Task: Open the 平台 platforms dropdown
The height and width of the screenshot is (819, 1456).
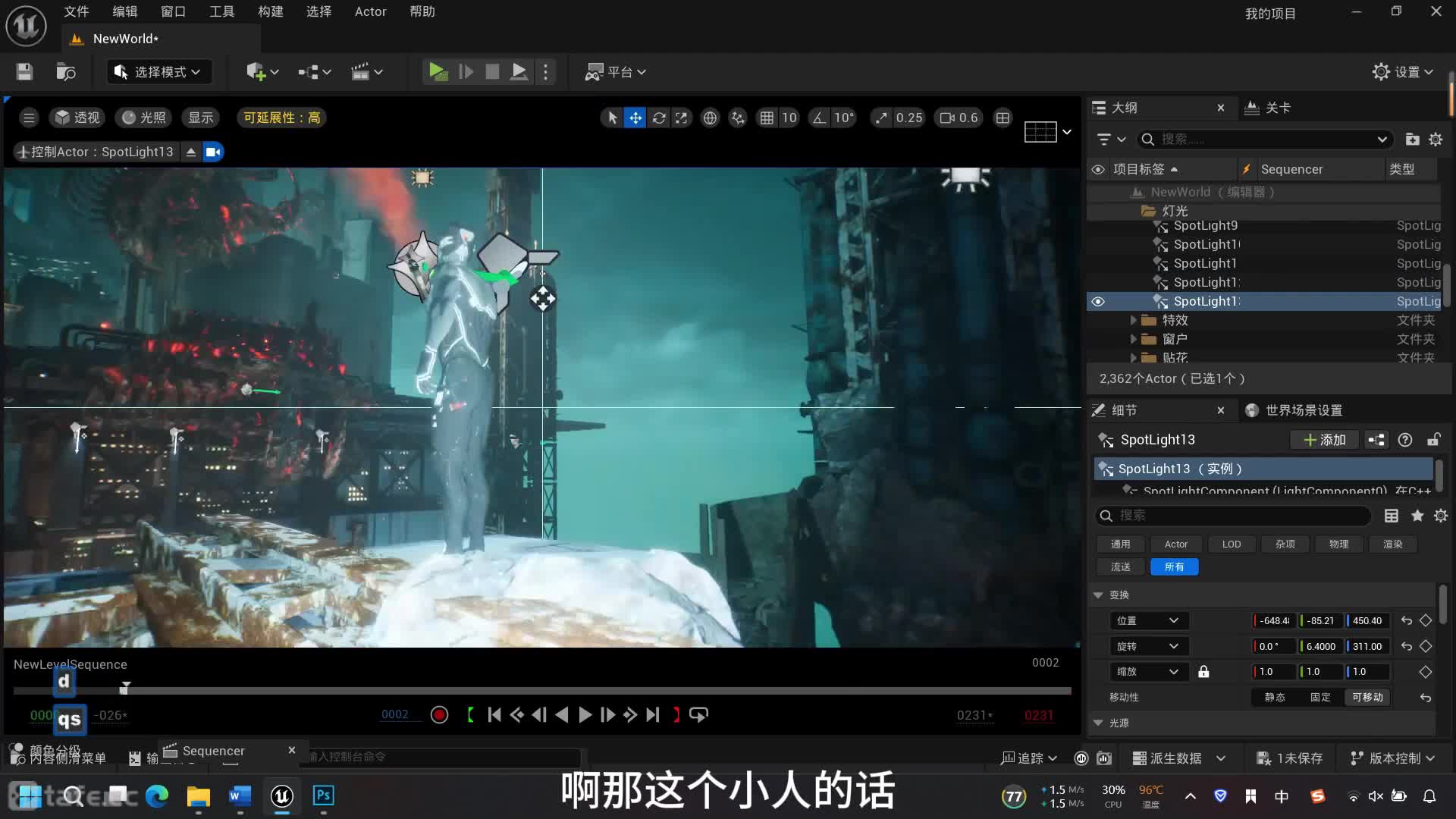Action: (x=615, y=72)
